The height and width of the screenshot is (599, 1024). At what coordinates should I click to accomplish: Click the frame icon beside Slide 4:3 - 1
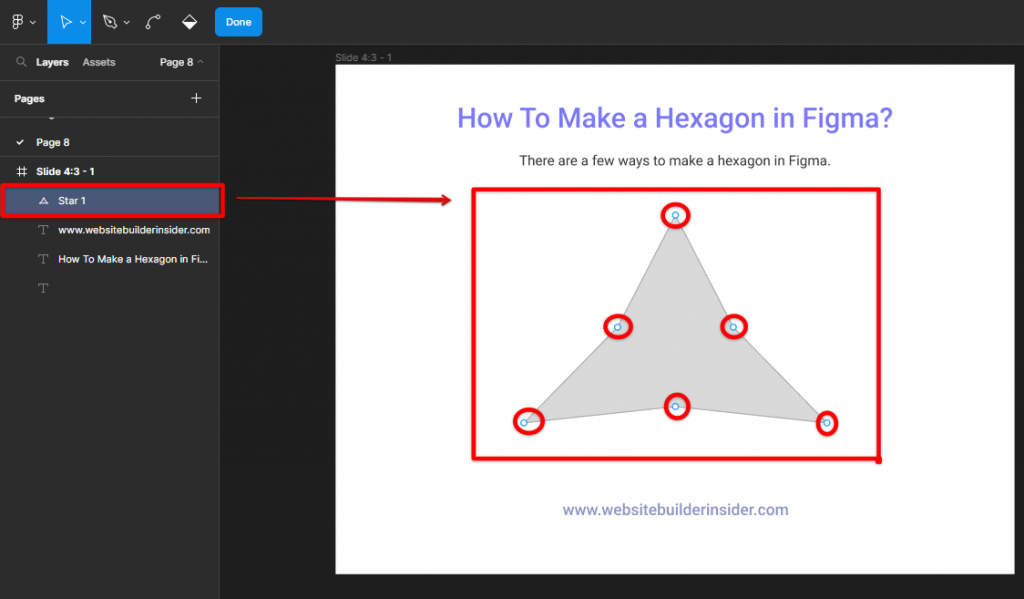point(20,171)
